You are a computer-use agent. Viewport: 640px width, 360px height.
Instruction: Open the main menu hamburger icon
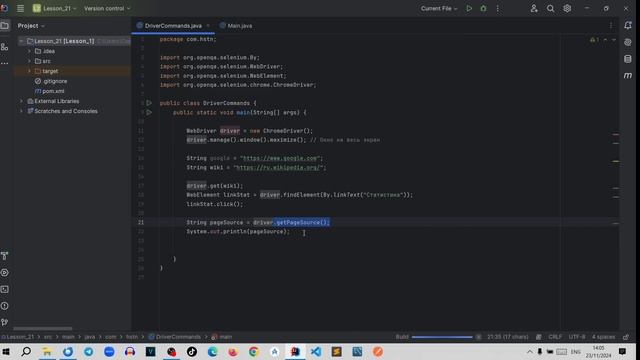point(20,8)
